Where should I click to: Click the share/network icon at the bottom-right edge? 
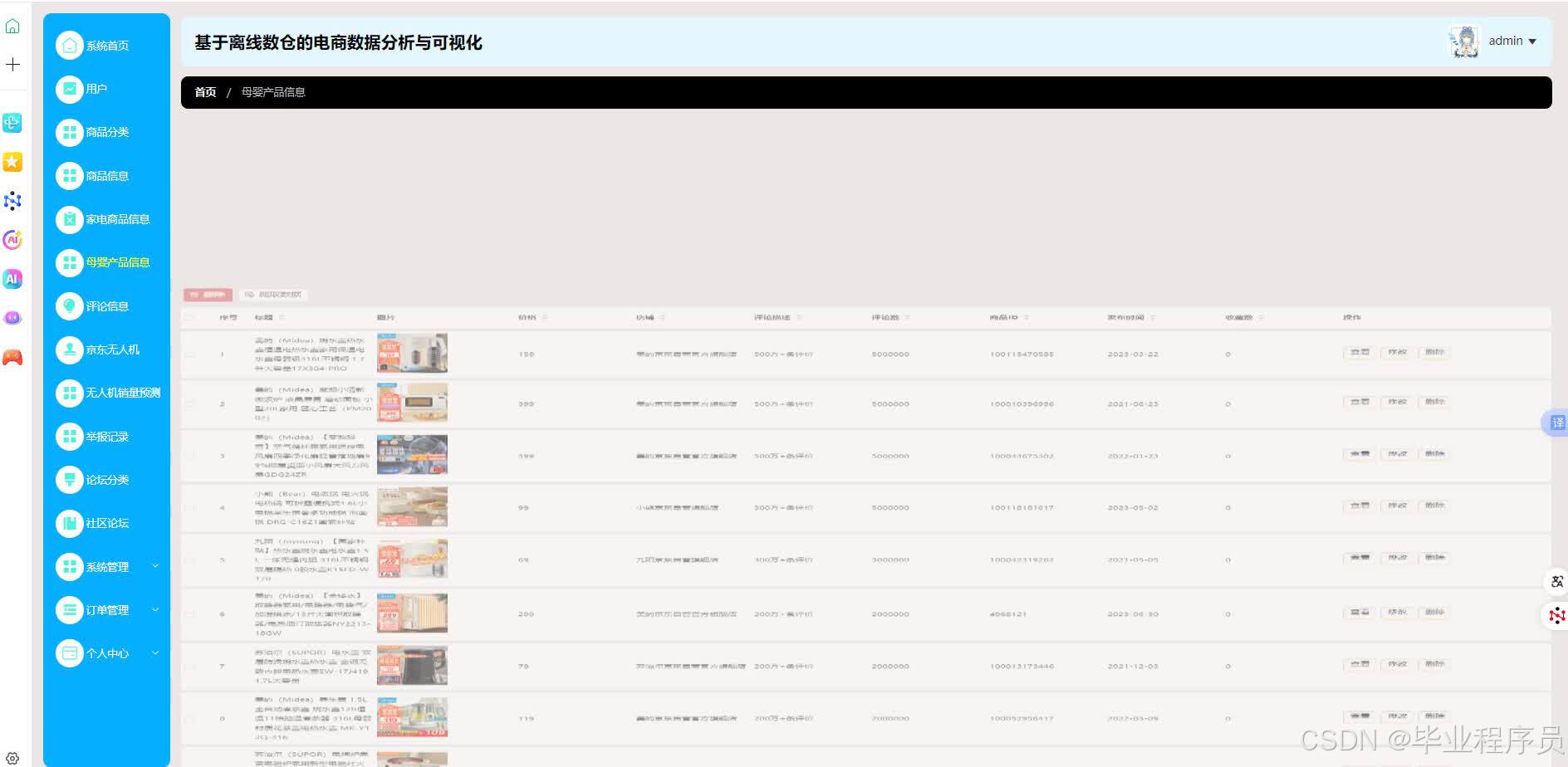1557,616
